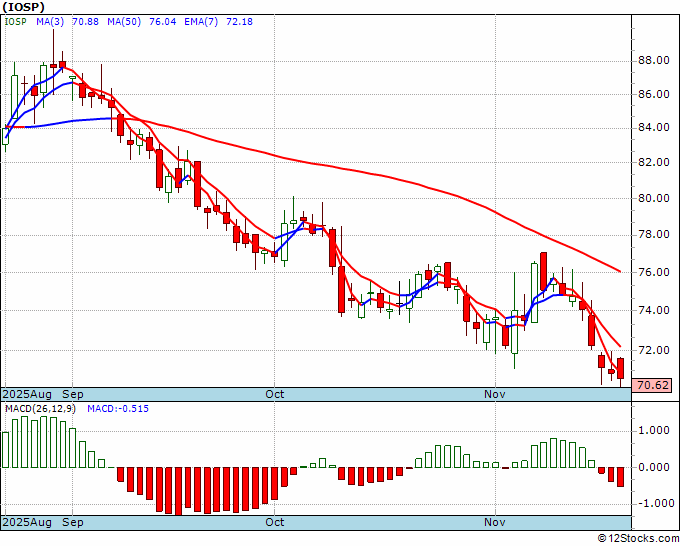Image resolution: width=680 pixels, height=546 pixels.
Task: Click the 84.00 price axis label
Action: [654, 128]
